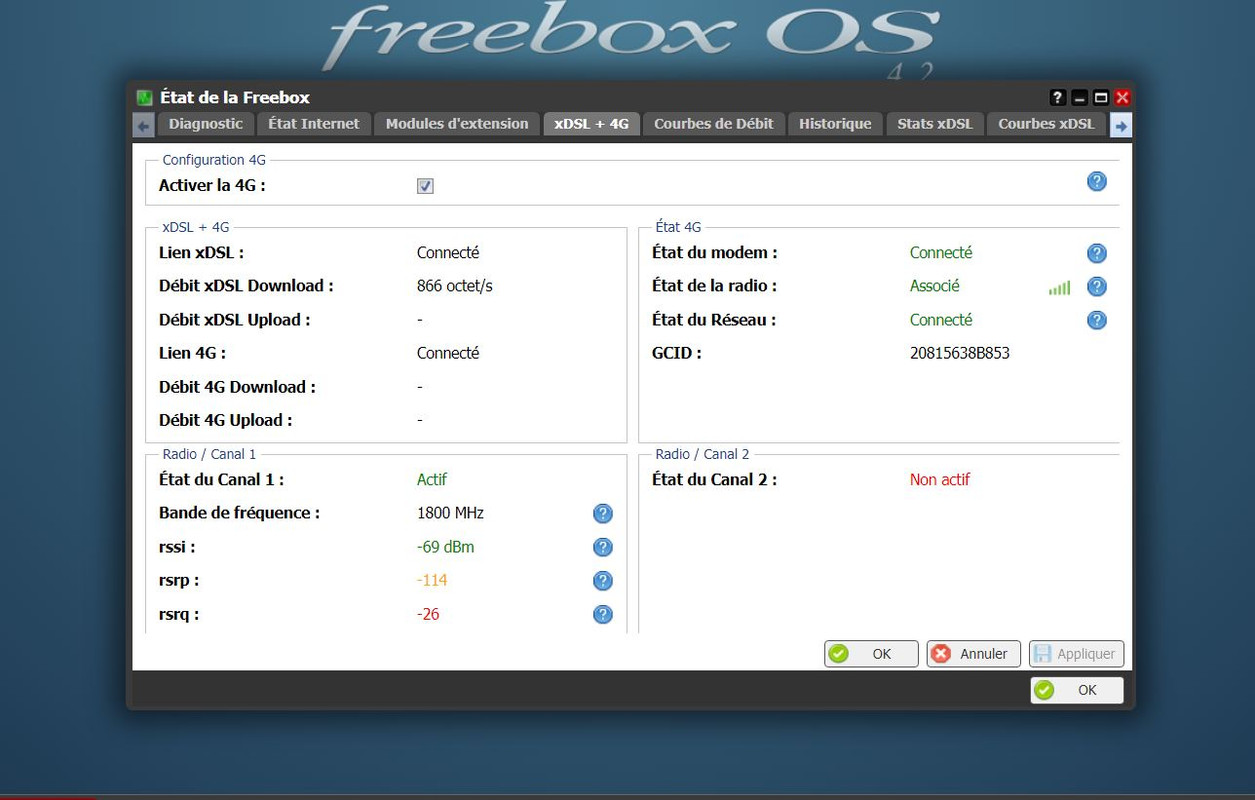Screen dimensions: 1255x800
Task: Click the red Non actif status
Action: click(940, 480)
